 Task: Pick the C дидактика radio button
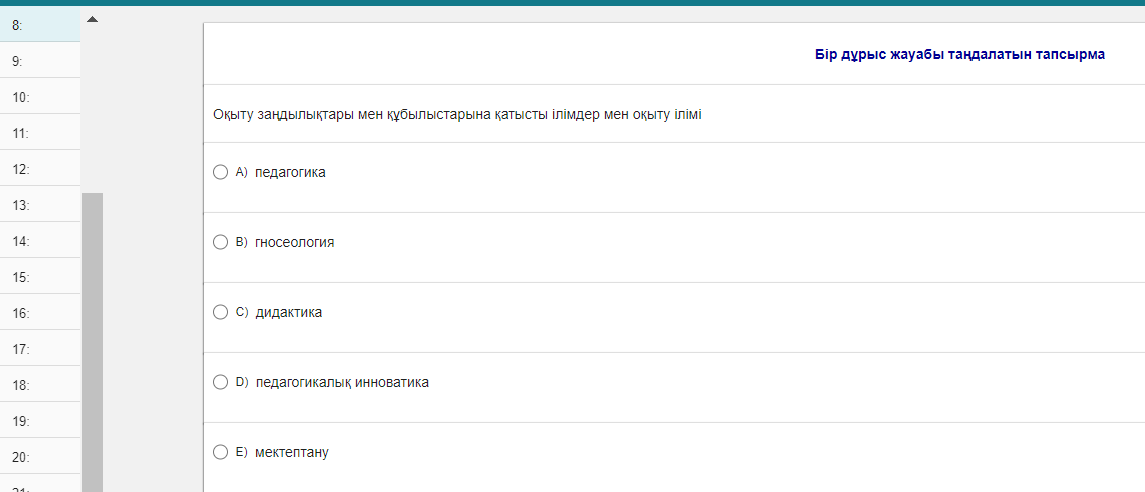point(221,312)
